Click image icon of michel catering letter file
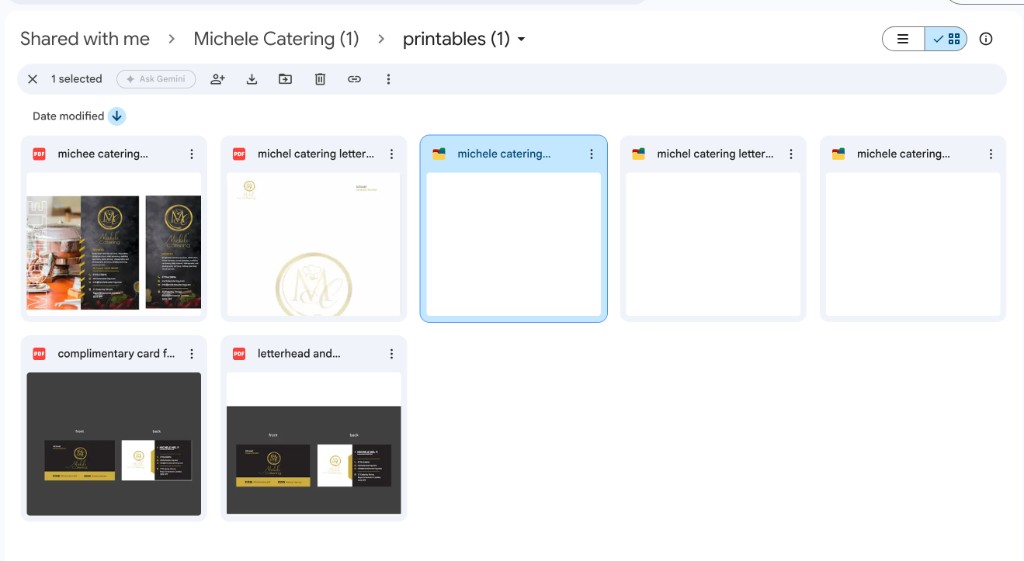Image resolution: width=1024 pixels, height=561 pixels. point(639,154)
